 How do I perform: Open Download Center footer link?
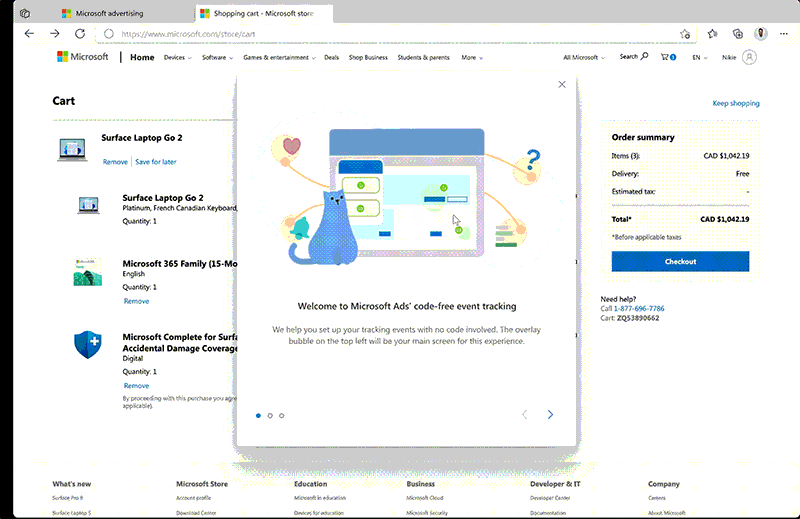click(x=196, y=513)
